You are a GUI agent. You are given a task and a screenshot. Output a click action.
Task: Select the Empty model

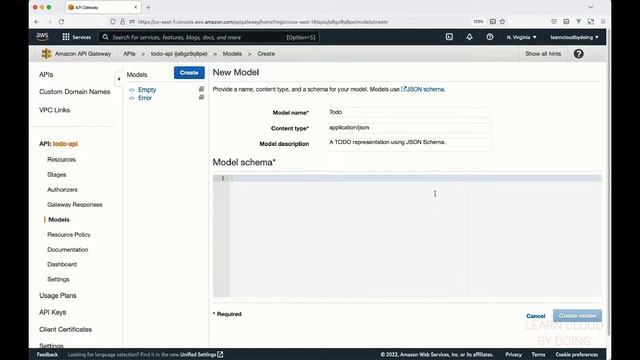tap(147, 89)
